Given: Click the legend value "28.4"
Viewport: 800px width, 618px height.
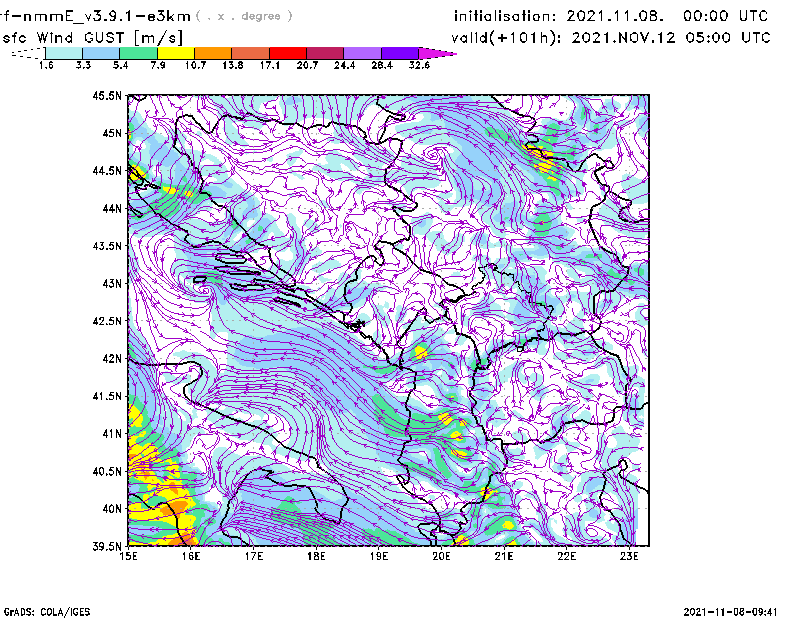Looking at the screenshot, I should tap(382, 65).
